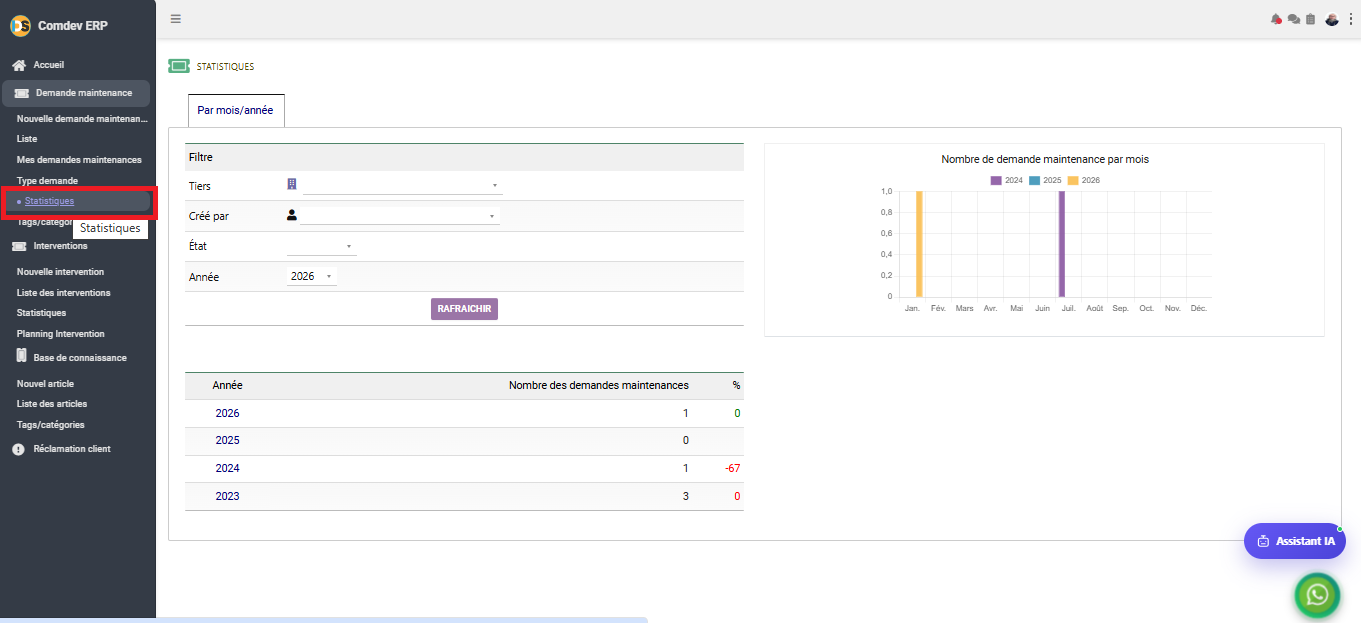Open Nouvelle demande maintenance in sidebar
Viewport: 1361px width, 623px height.
pyautogui.click(x=82, y=118)
